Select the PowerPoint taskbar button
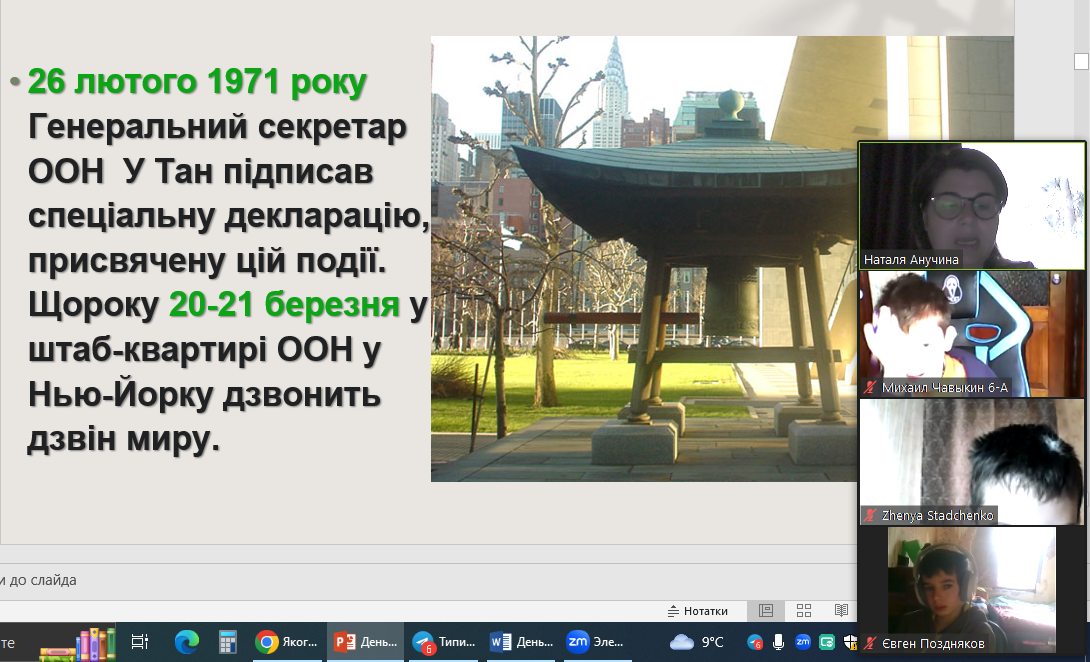This screenshot has height=662, width=1090. pyautogui.click(x=365, y=642)
